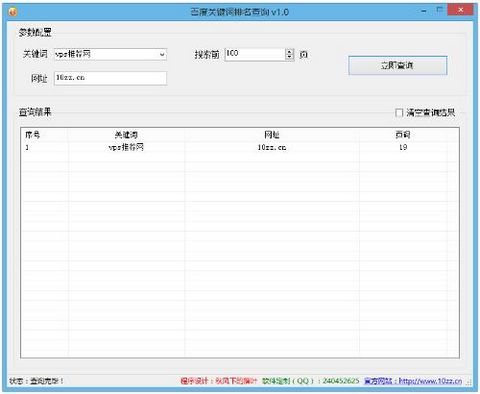Open the 关键词 keyword dropdown
Image resolution: width=480 pixels, height=394 pixels.
click(162, 54)
